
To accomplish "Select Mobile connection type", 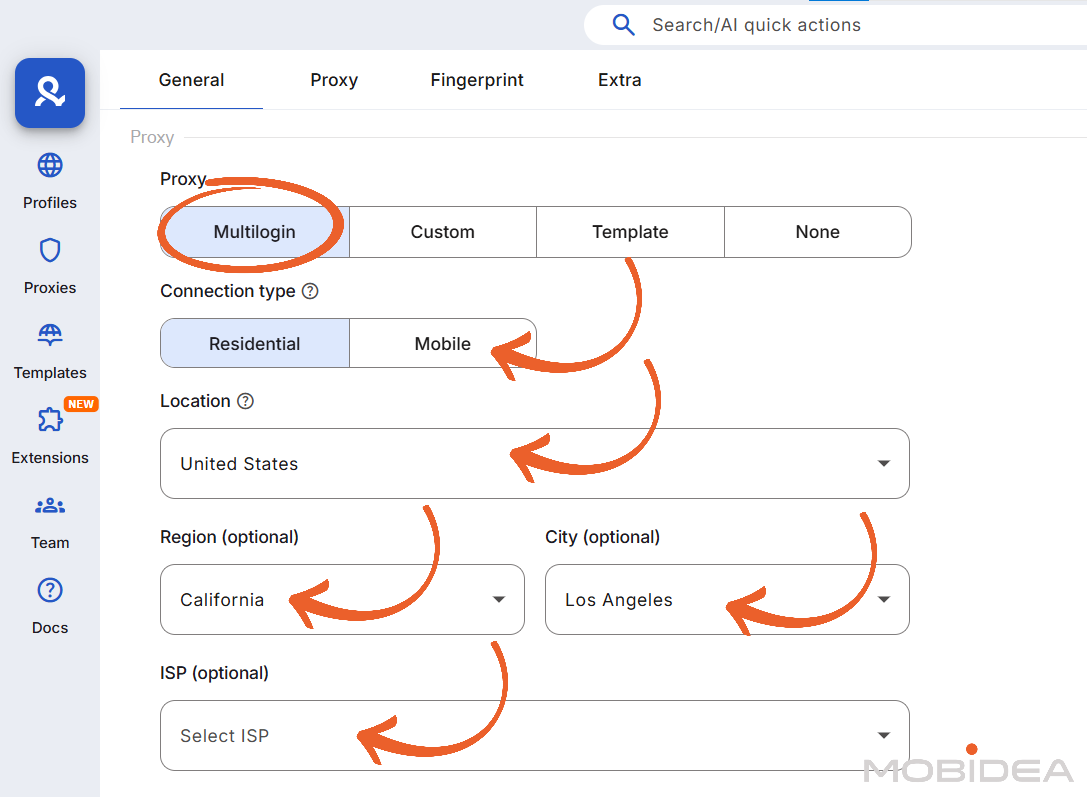I will [442, 344].
